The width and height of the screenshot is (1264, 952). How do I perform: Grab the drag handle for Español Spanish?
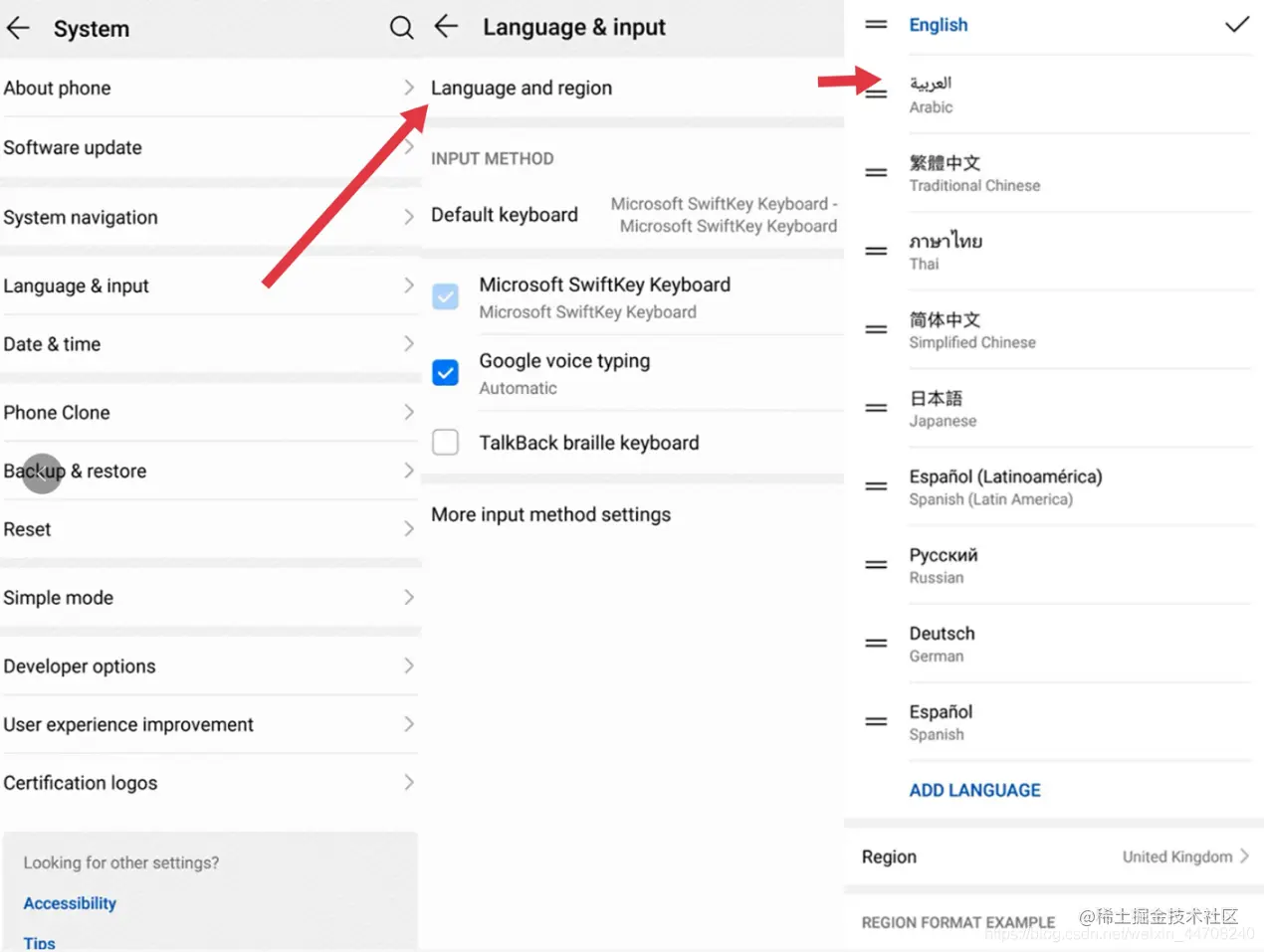876,722
